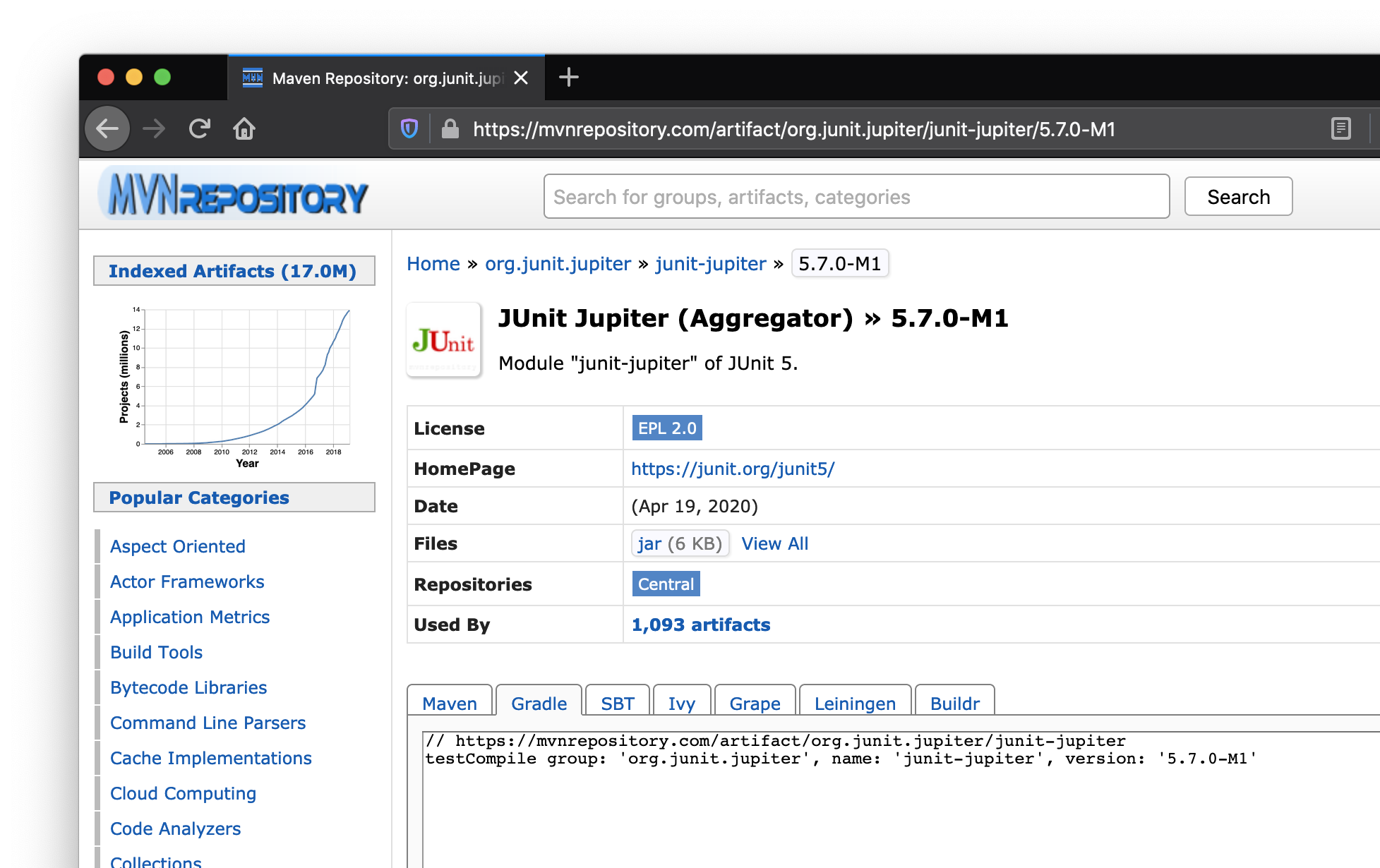1380x868 pixels.
Task: Click the EPL 2.0 license badge
Action: 666,428
